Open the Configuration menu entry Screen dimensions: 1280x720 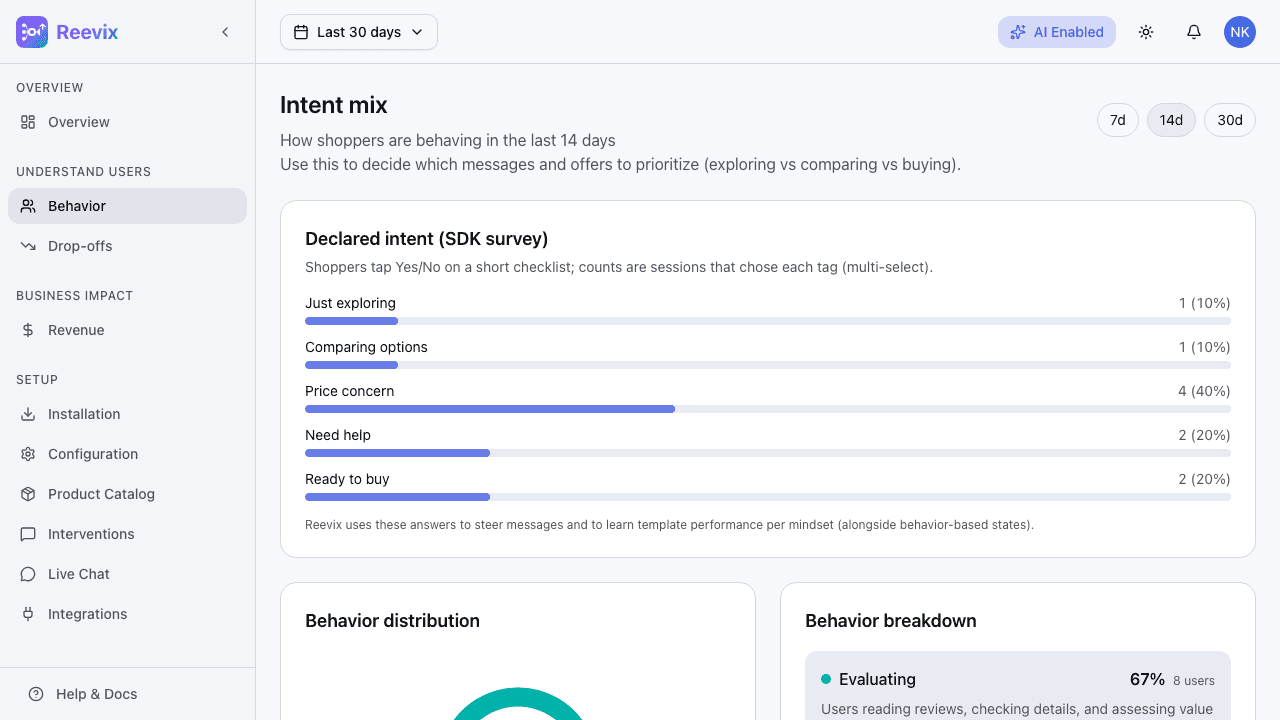[x=93, y=453]
